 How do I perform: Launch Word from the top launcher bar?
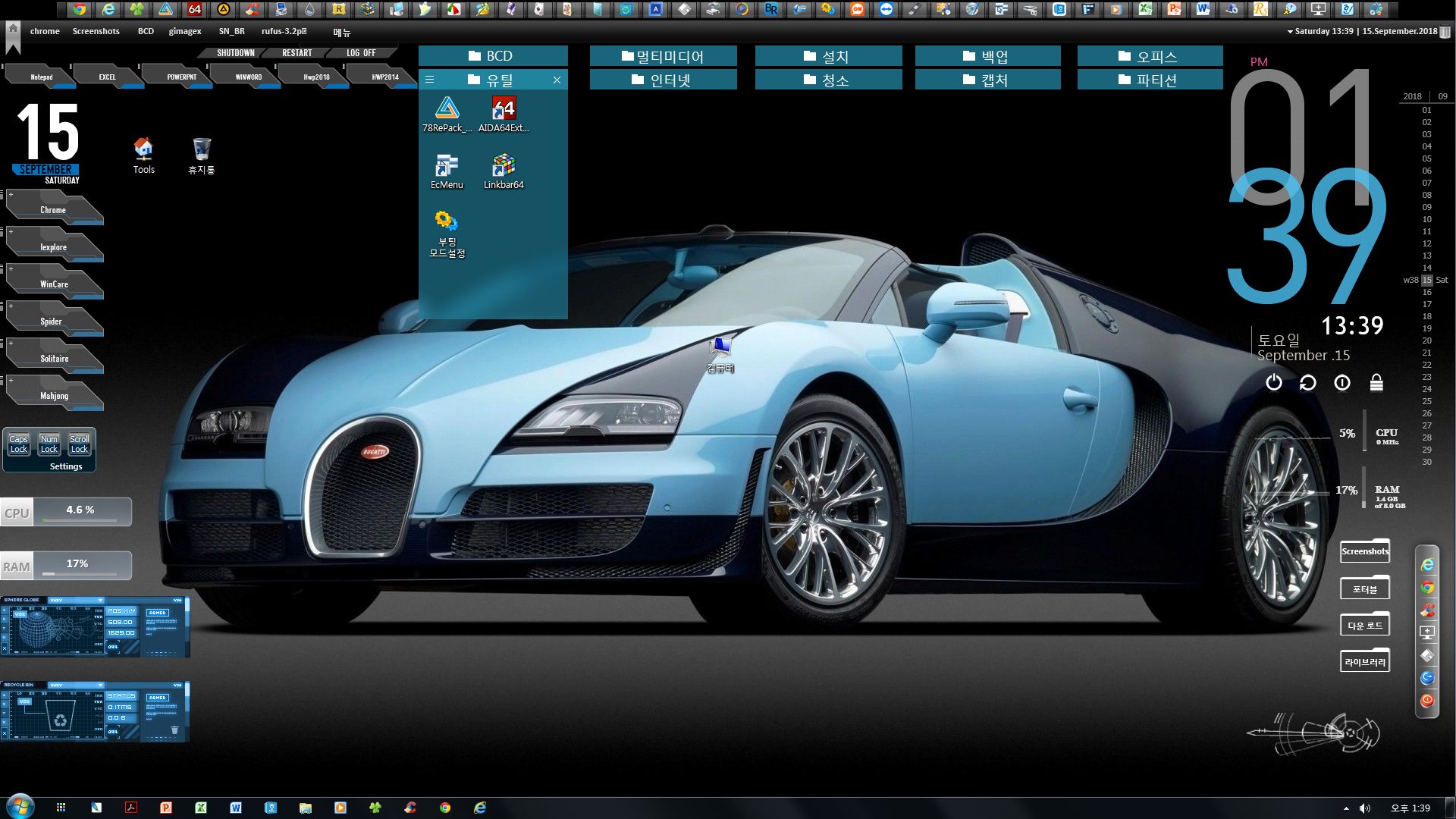tap(1203, 10)
